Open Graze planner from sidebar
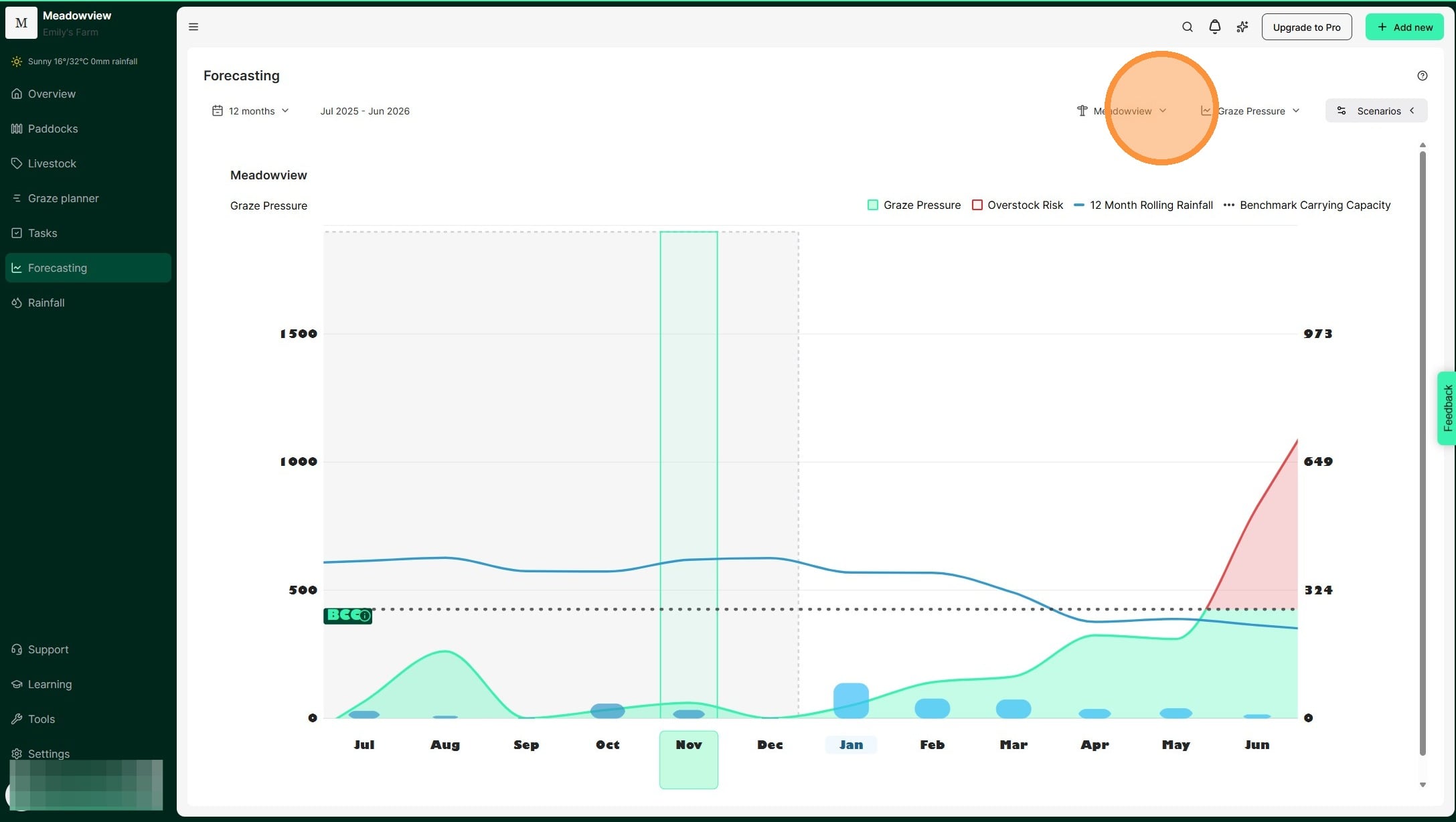This screenshot has height=822, width=1456. coord(63,198)
